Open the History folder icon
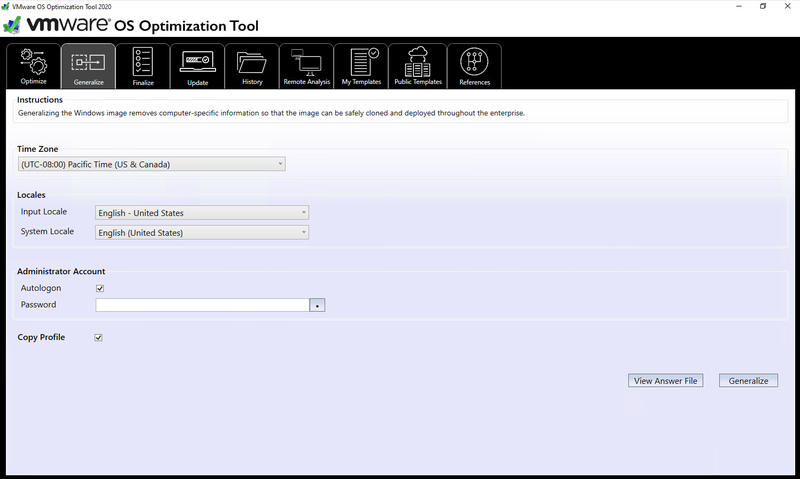 click(252, 61)
